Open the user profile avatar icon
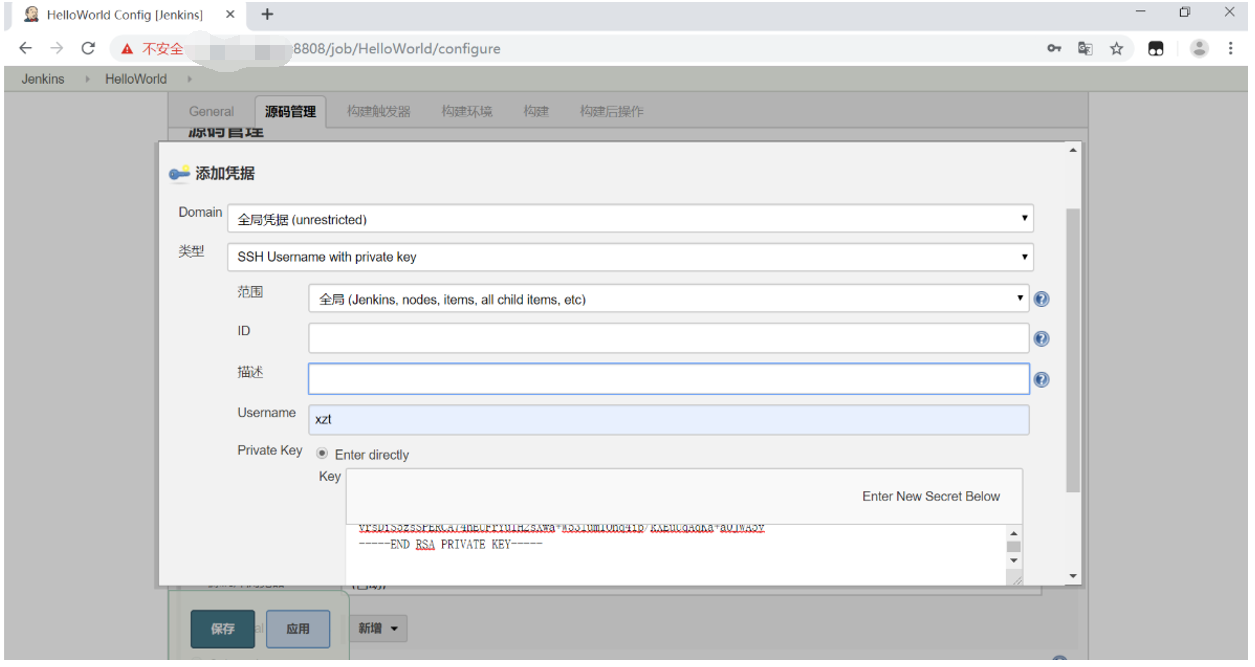 pos(1199,48)
